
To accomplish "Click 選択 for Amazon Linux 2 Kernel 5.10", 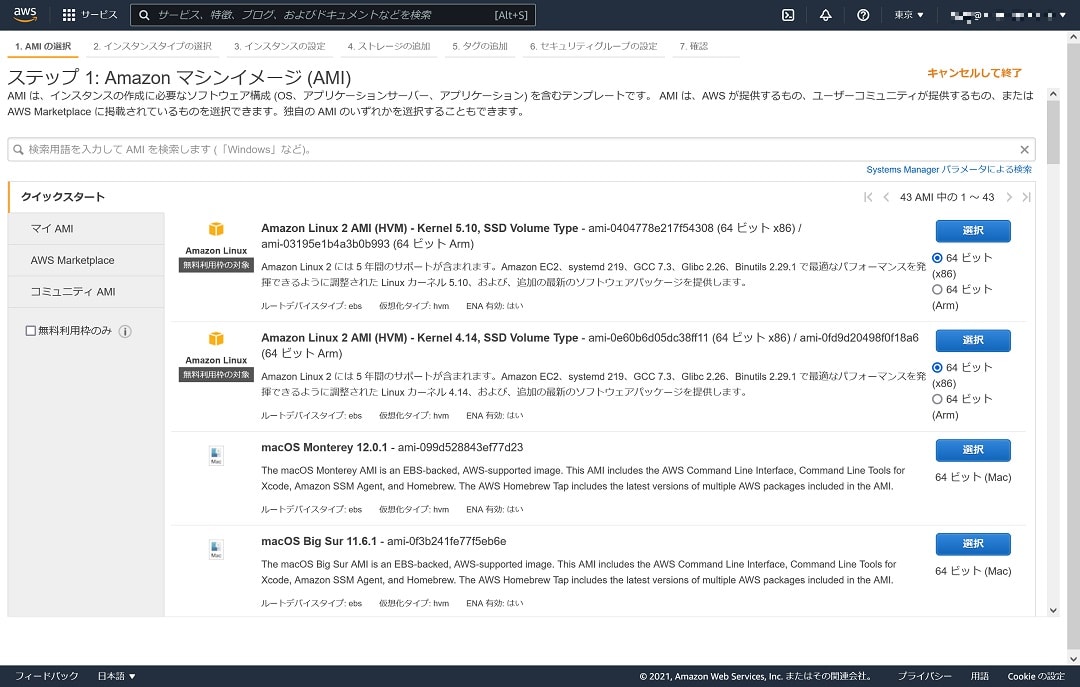I will click(973, 231).
